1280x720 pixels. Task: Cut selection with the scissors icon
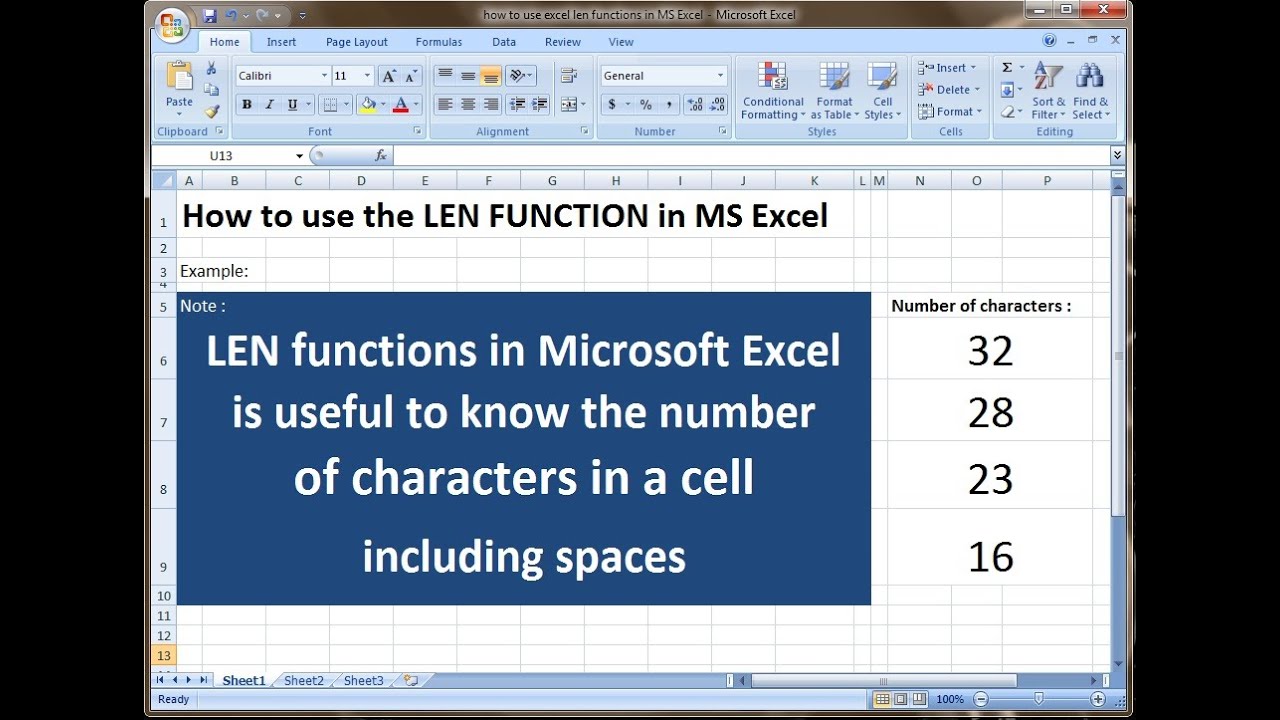211,69
